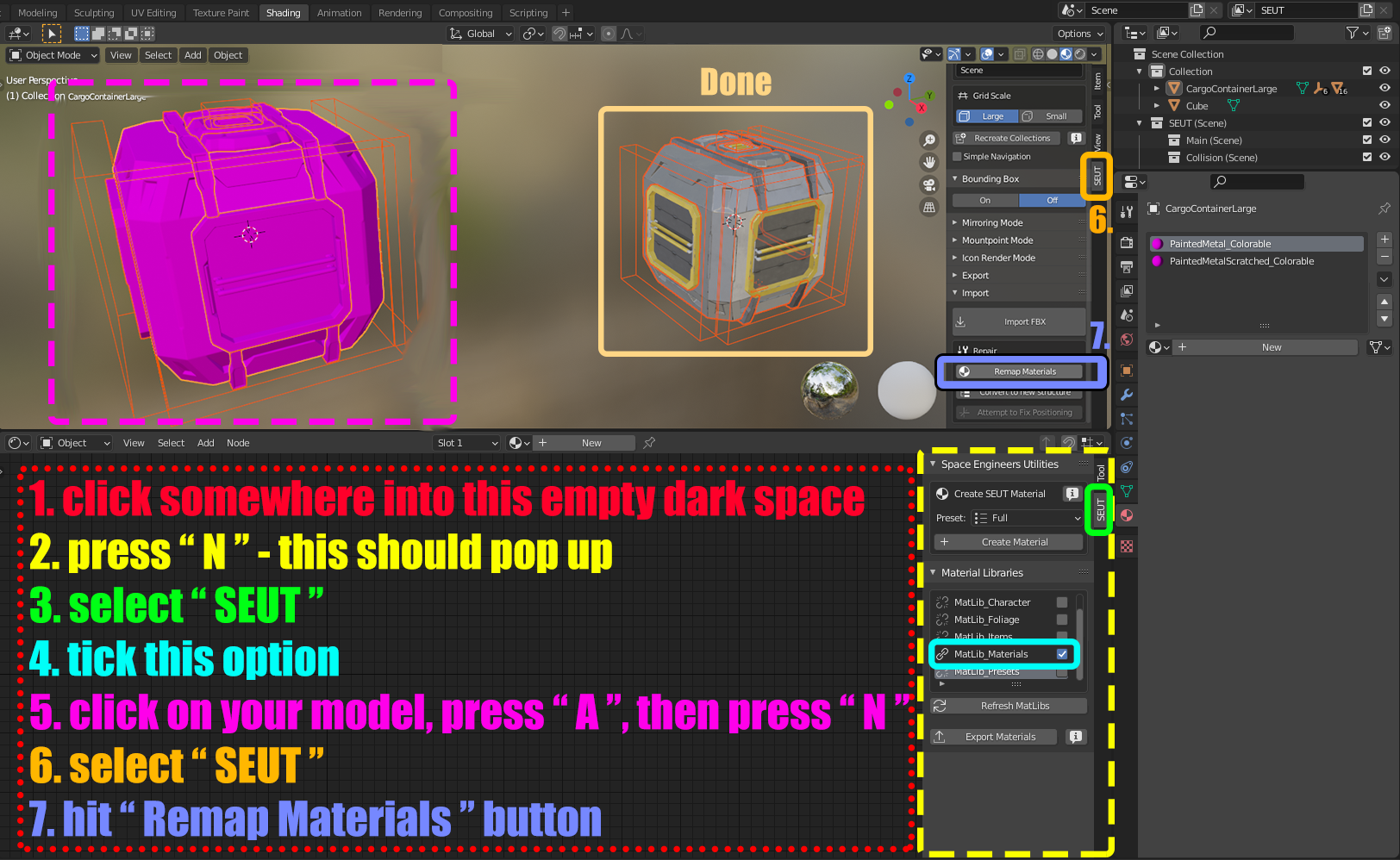Expand CargoContainerLarge in the outliner
The image size is (1400, 860).
[x=1157, y=88]
